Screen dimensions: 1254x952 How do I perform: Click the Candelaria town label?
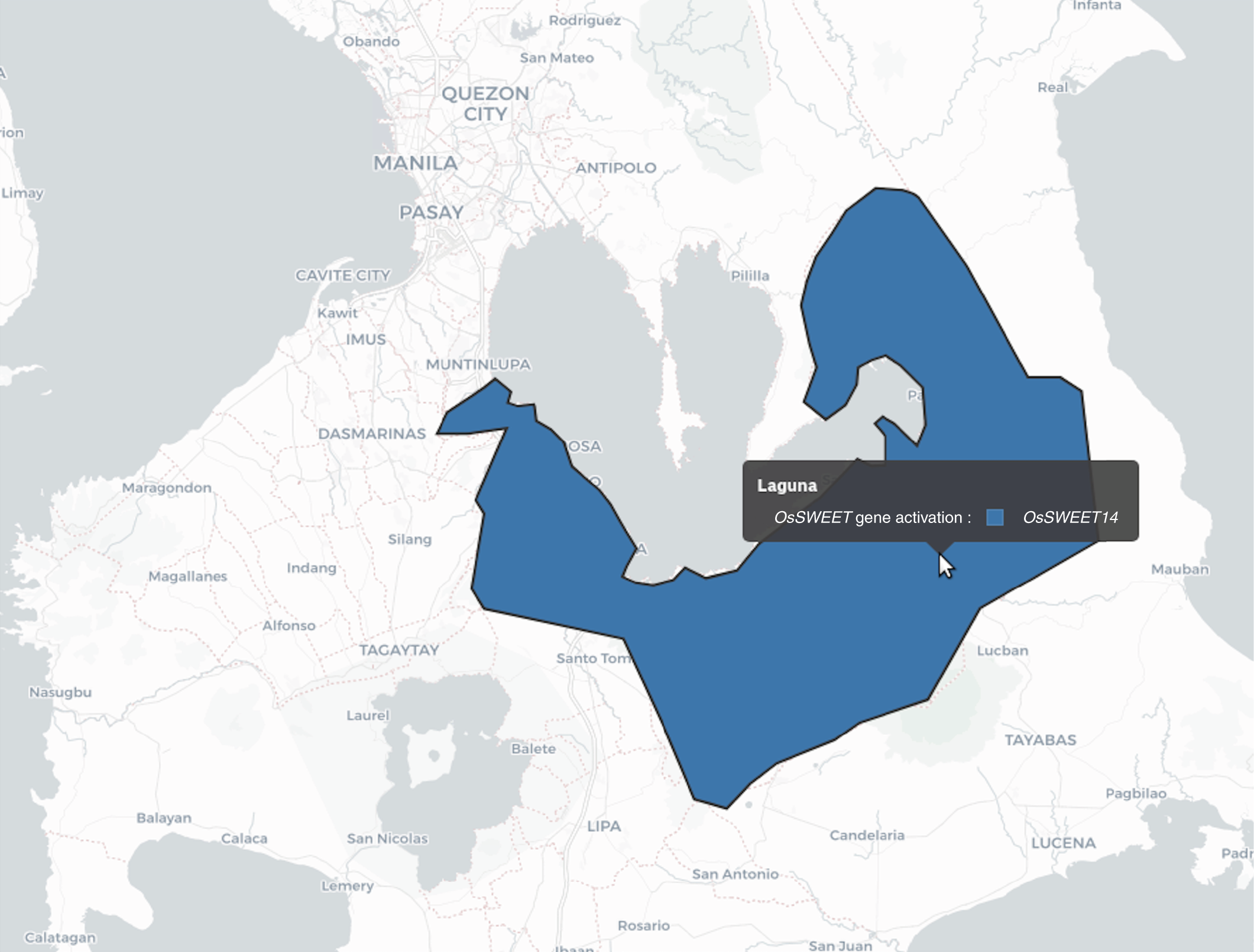[867, 835]
